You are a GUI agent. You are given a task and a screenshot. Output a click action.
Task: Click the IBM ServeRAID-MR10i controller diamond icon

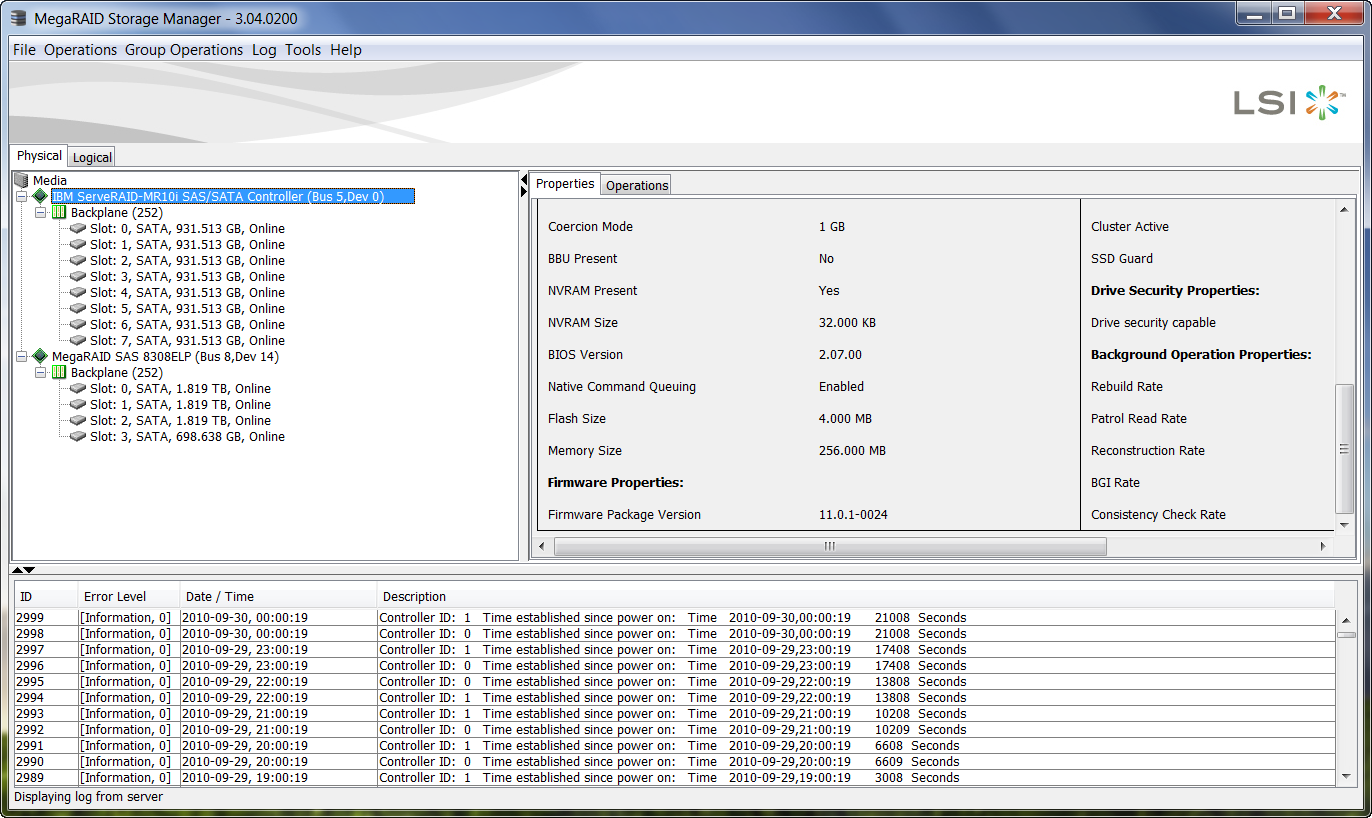(x=40, y=196)
